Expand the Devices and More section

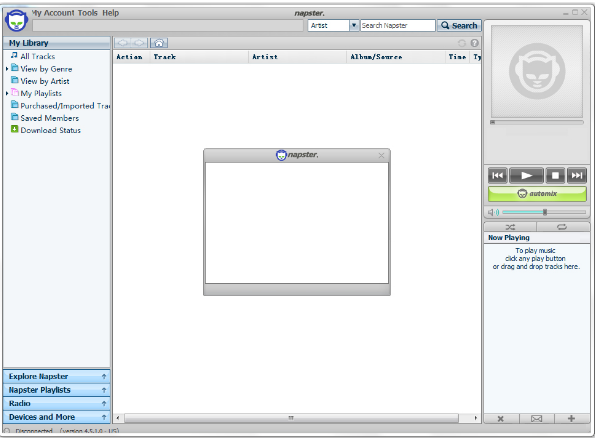[57, 417]
